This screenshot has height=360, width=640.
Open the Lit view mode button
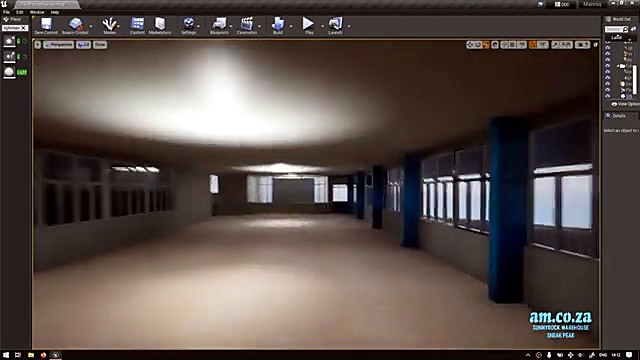[84, 45]
